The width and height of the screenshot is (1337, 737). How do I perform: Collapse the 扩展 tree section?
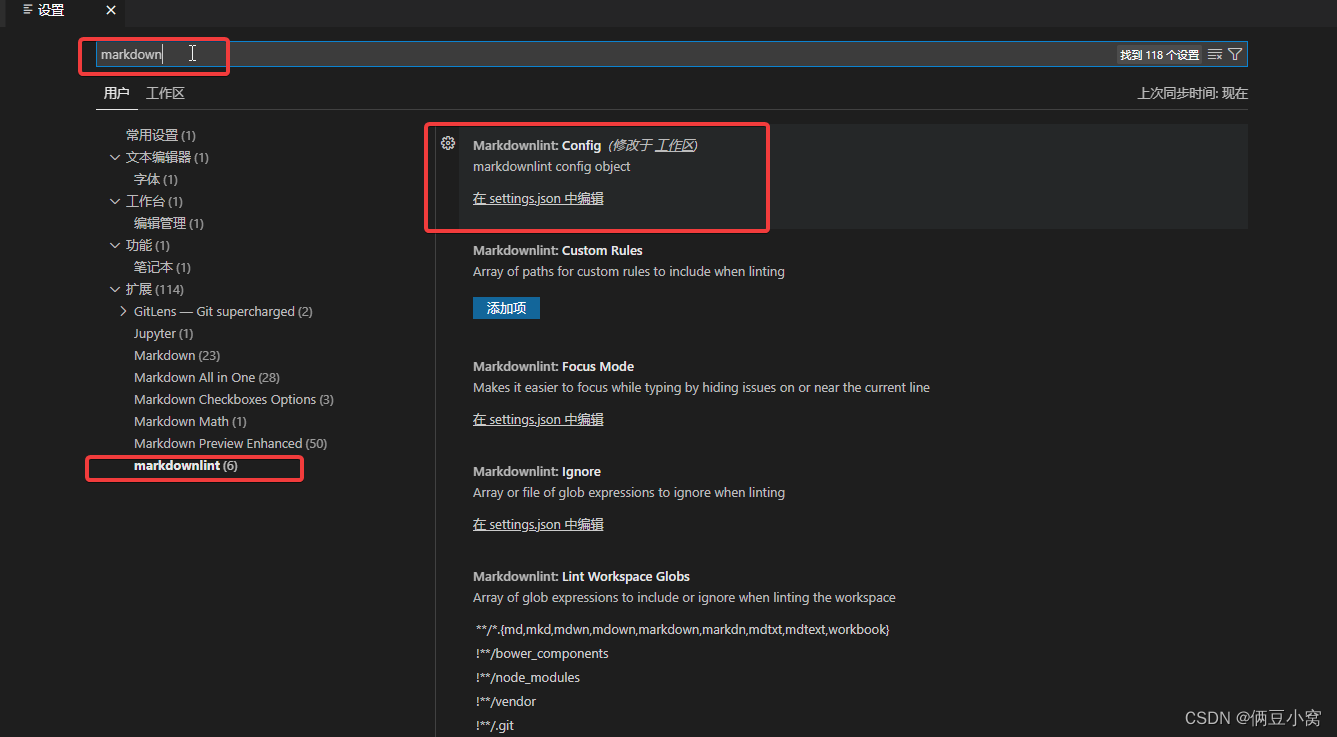pos(116,288)
